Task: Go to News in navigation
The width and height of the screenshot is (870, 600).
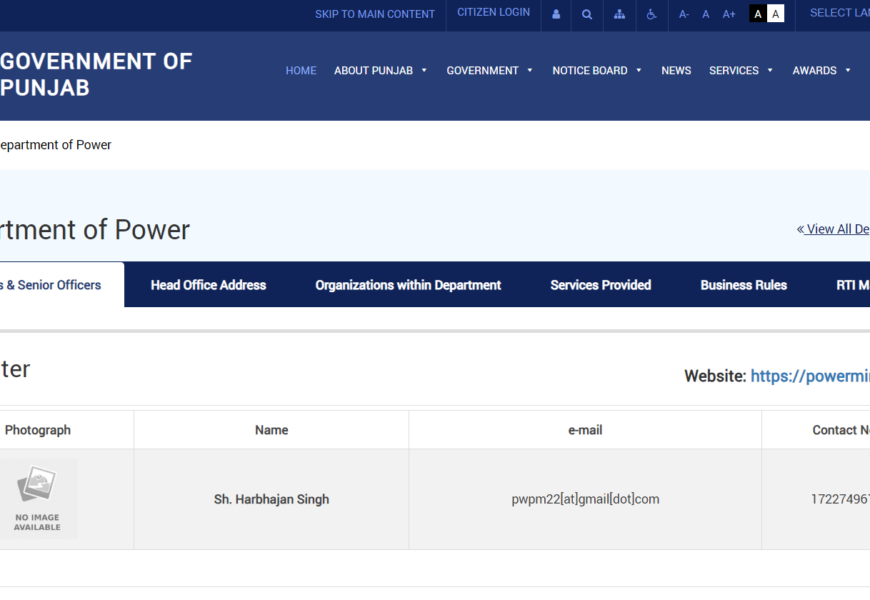Action: click(676, 71)
